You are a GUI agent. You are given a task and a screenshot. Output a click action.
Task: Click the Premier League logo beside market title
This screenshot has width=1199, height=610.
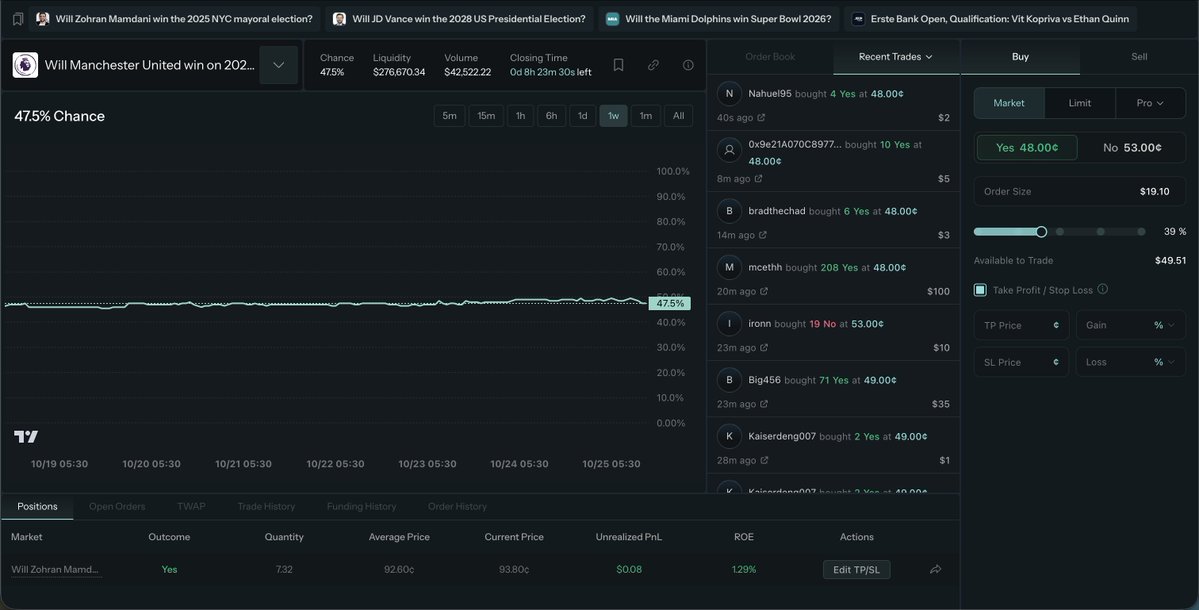25,65
